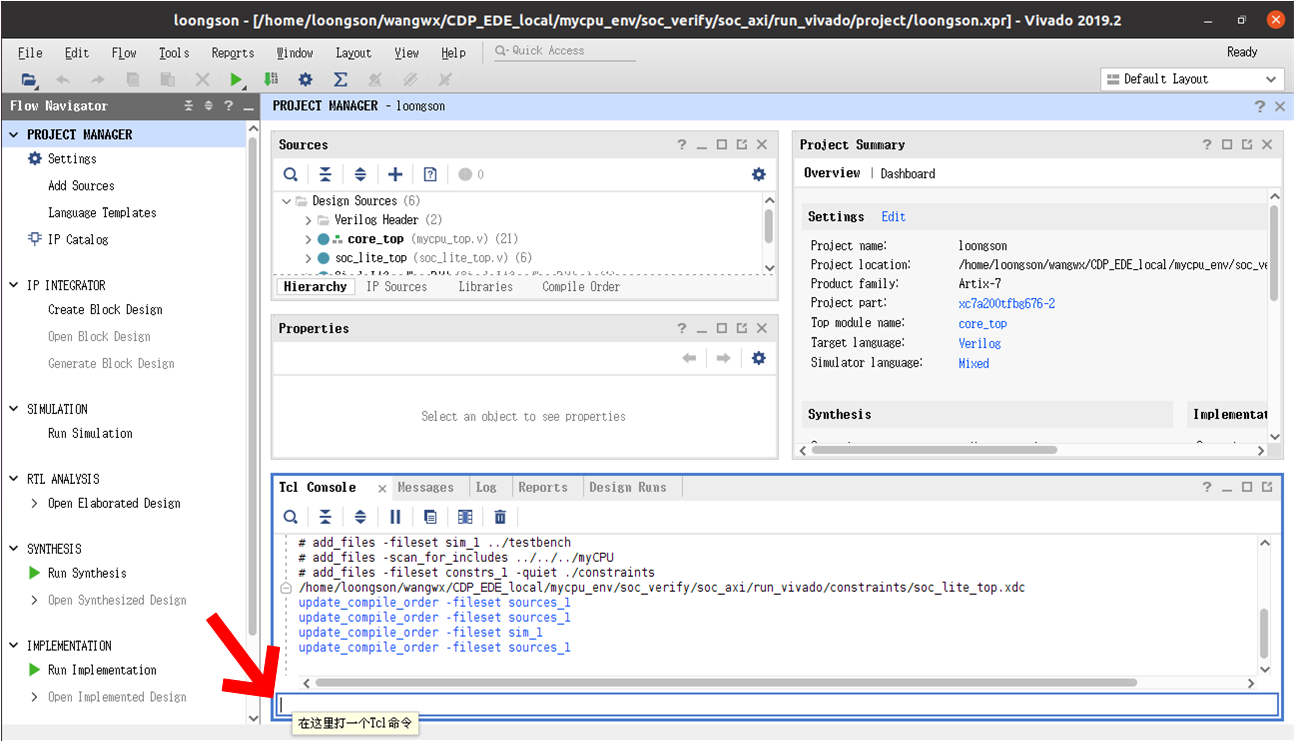Click the Run Synthesis sigma toolbar icon

coord(340,80)
